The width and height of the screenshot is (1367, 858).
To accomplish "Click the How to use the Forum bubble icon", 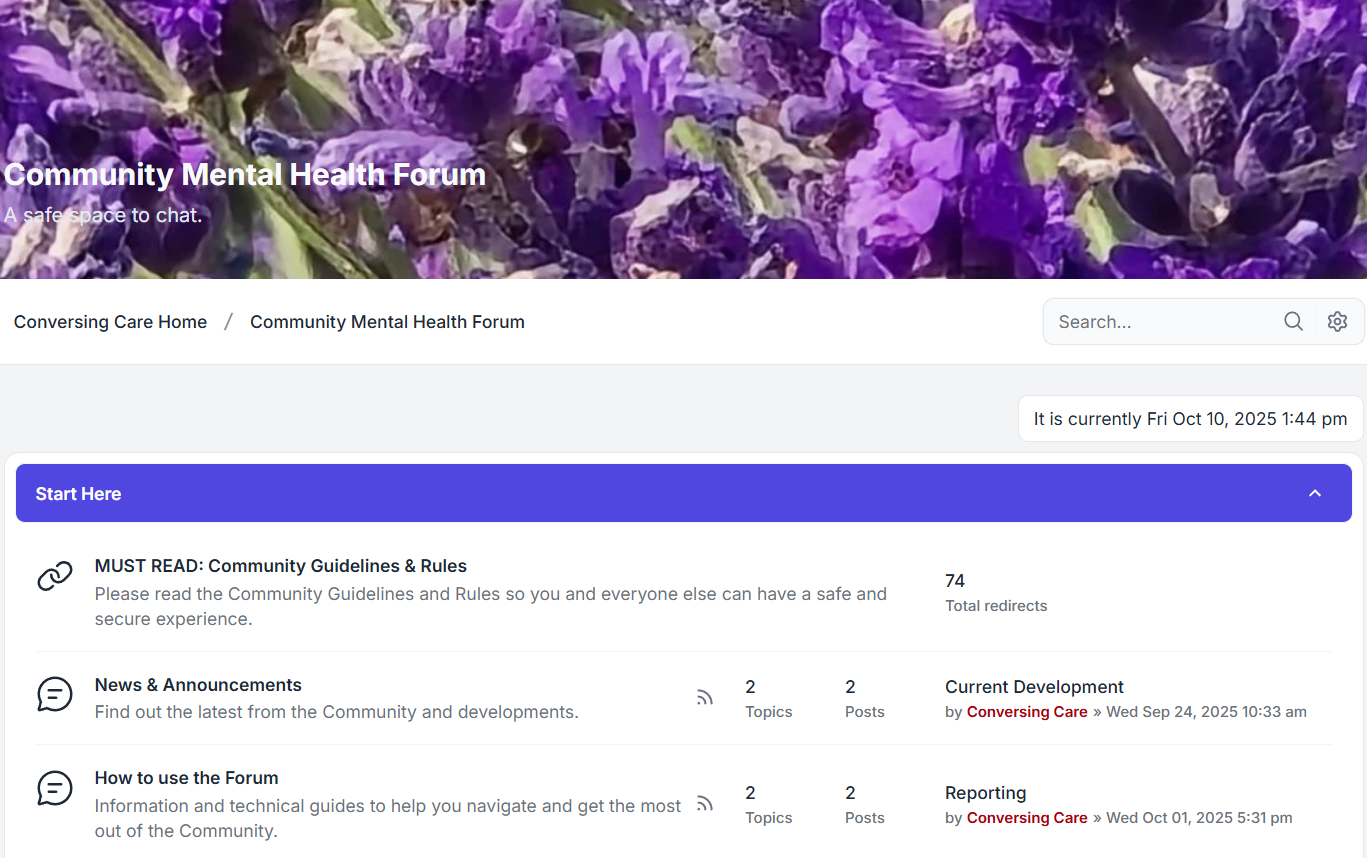I will click(x=55, y=788).
